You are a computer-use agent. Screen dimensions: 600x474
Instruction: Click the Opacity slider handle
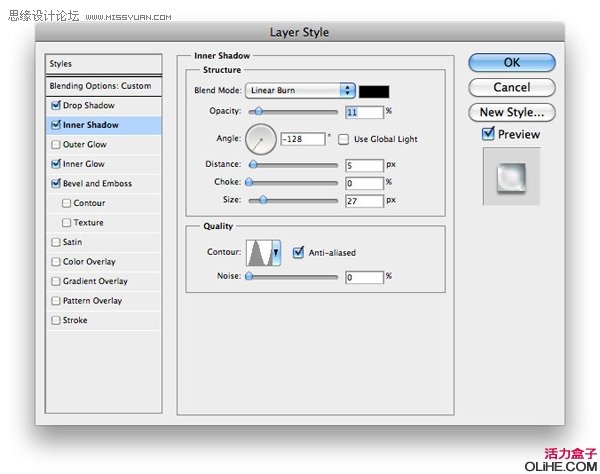[x=259, y=111]
